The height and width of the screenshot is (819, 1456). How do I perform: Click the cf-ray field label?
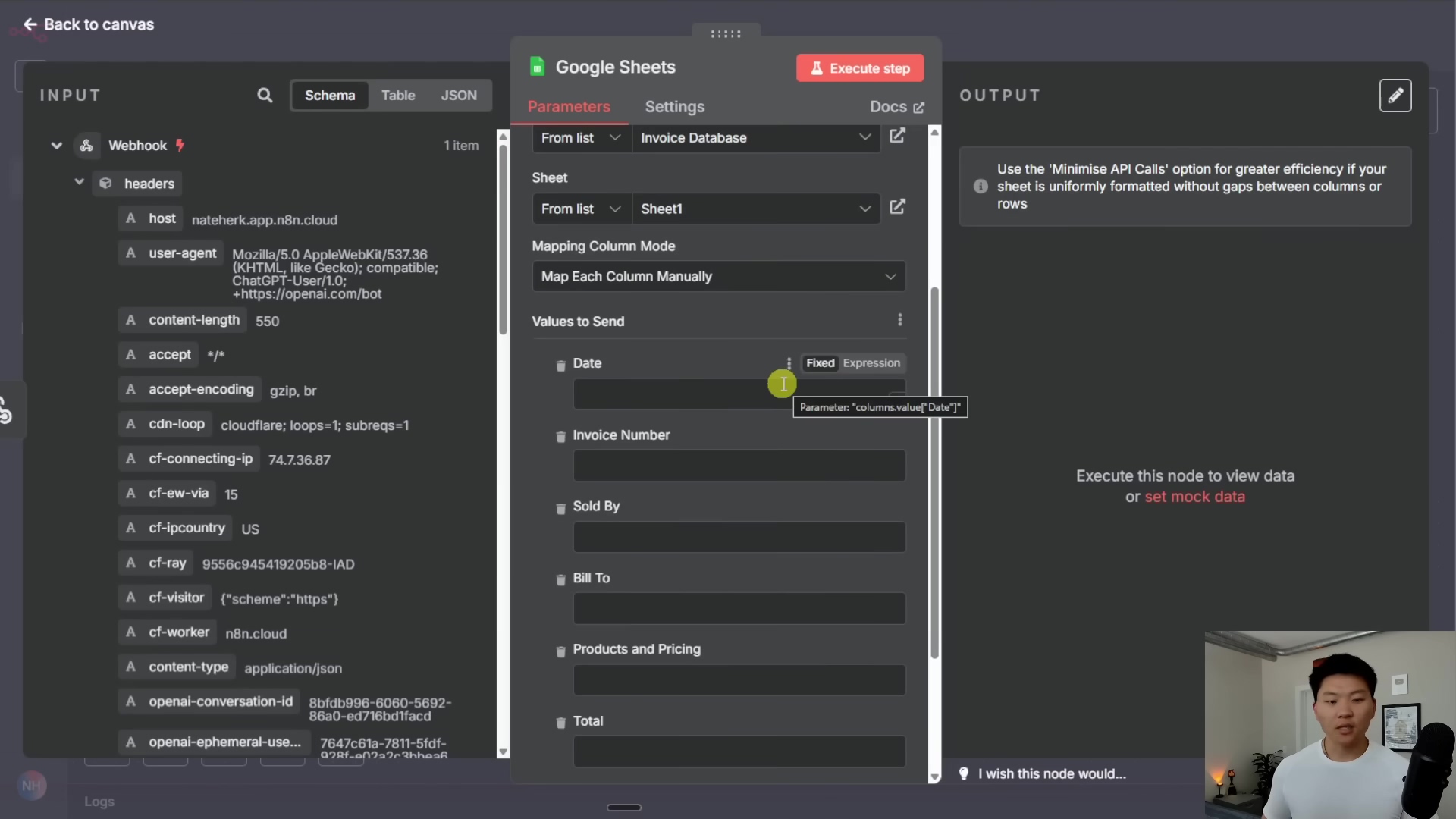[x=167, y=563]
